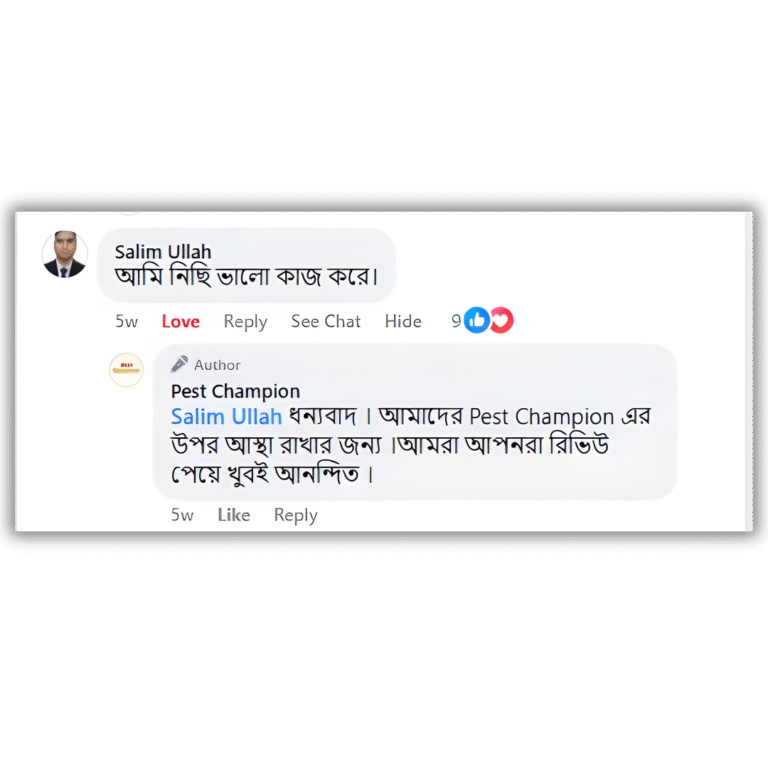Open Salim Ullah's profile picture
The image size is (768, 768).
(65, 254)
